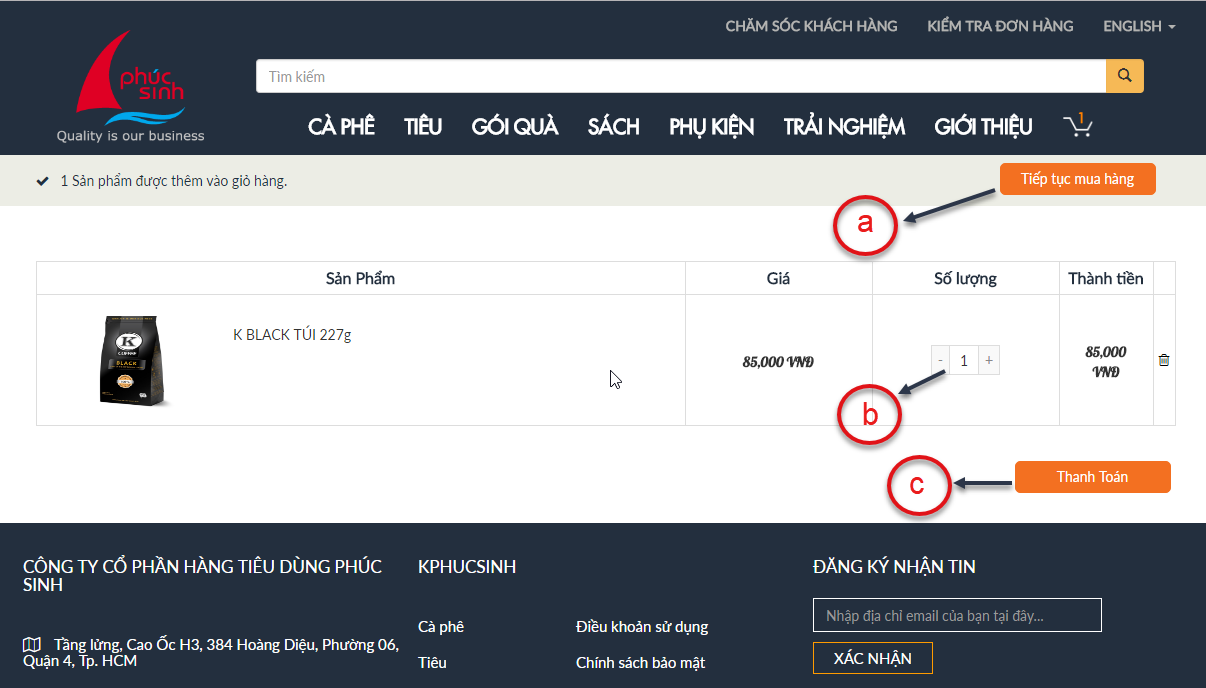Image resolution: width=1206 pixels, height=688 pixels.
Task: Open the ENGLISH language dropdown
Action: point(1139,26)
